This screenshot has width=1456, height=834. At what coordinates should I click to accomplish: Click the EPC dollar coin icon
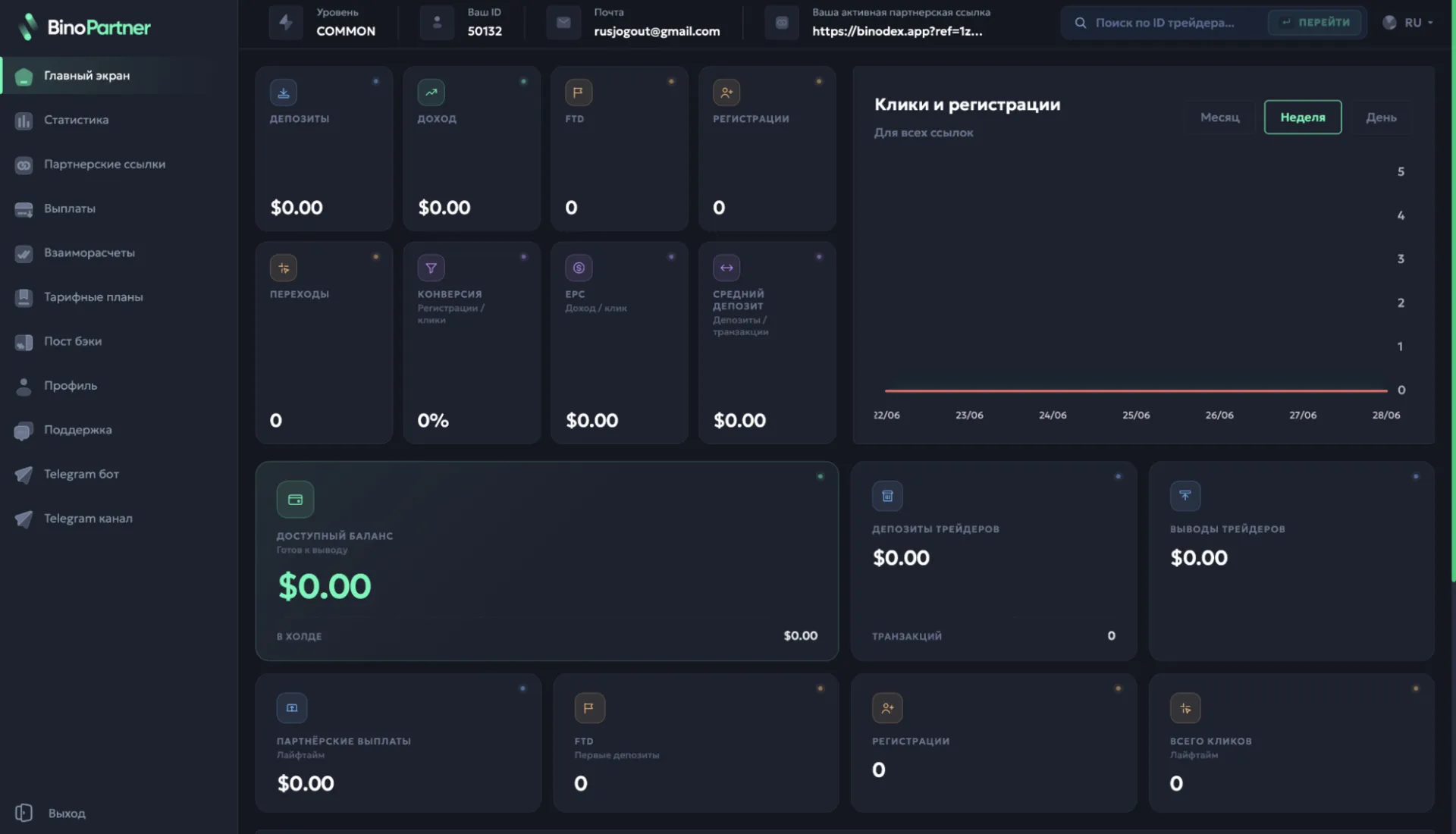click(579, 268)
